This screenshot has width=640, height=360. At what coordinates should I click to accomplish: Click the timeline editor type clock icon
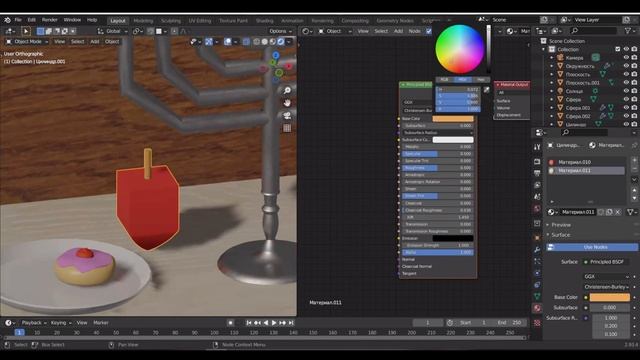pos(8,323)
